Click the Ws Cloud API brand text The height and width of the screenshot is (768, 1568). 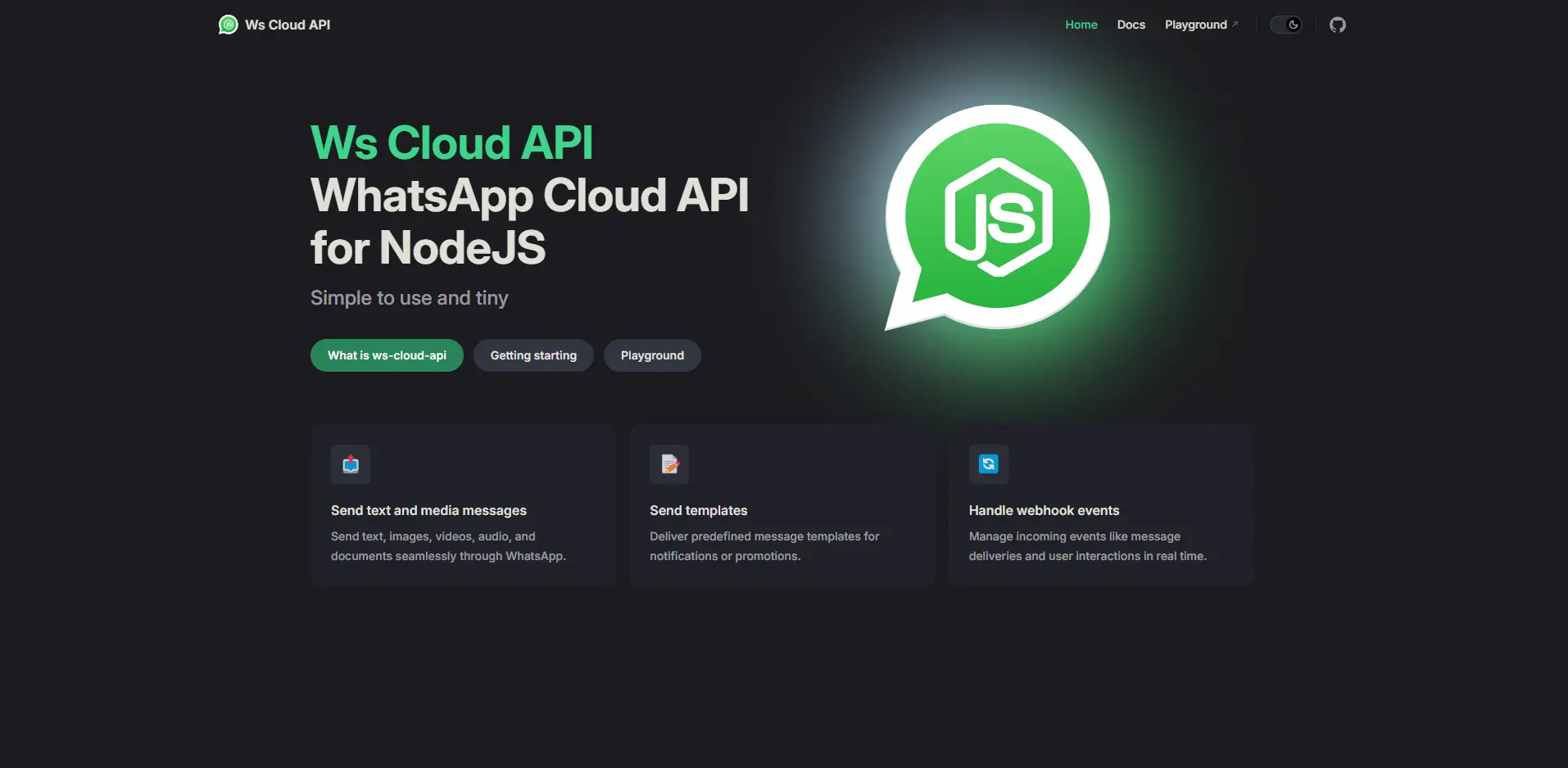(287, 25)
